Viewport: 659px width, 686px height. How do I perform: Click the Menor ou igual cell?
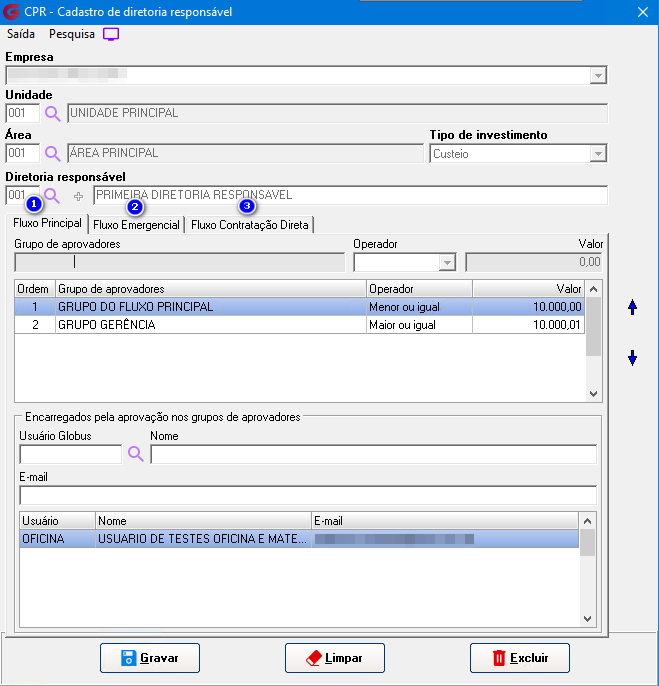pyautogui.click(x=419, y=307)
